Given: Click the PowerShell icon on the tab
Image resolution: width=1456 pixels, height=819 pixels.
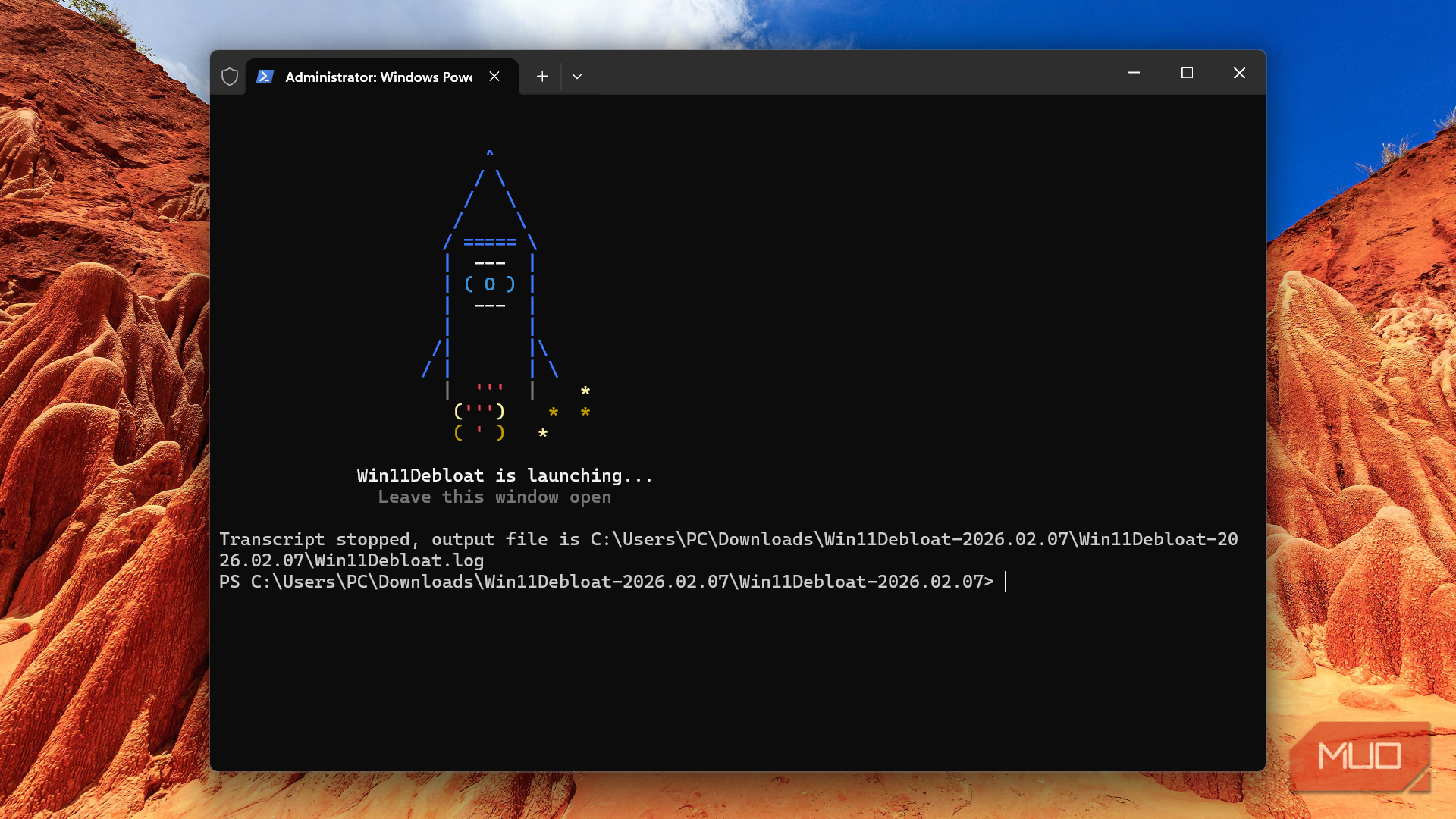Looking at the screenshot, I should click(x=265, y=77).
